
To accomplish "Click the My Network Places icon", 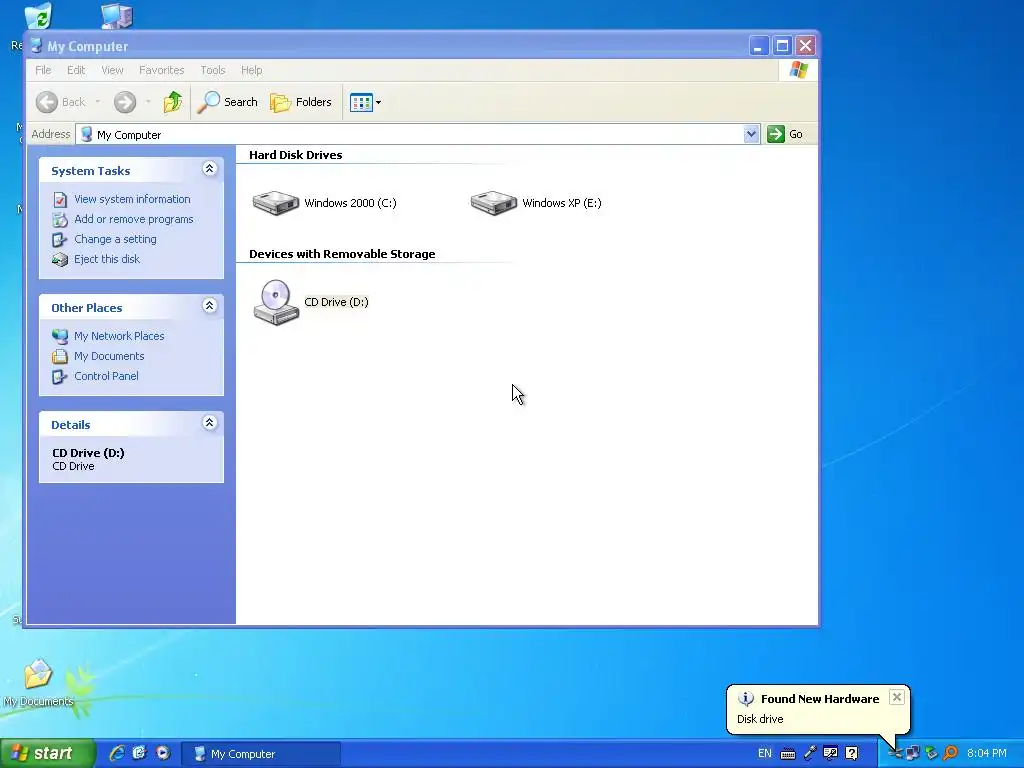I will 60,336.
